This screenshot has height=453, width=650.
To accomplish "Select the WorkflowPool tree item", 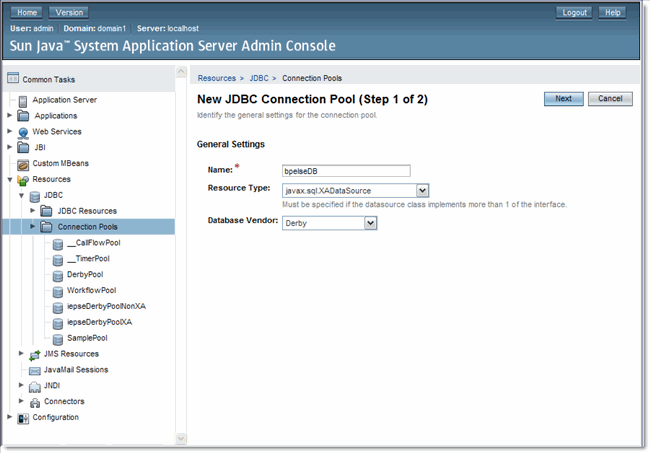I will (92, 290).
